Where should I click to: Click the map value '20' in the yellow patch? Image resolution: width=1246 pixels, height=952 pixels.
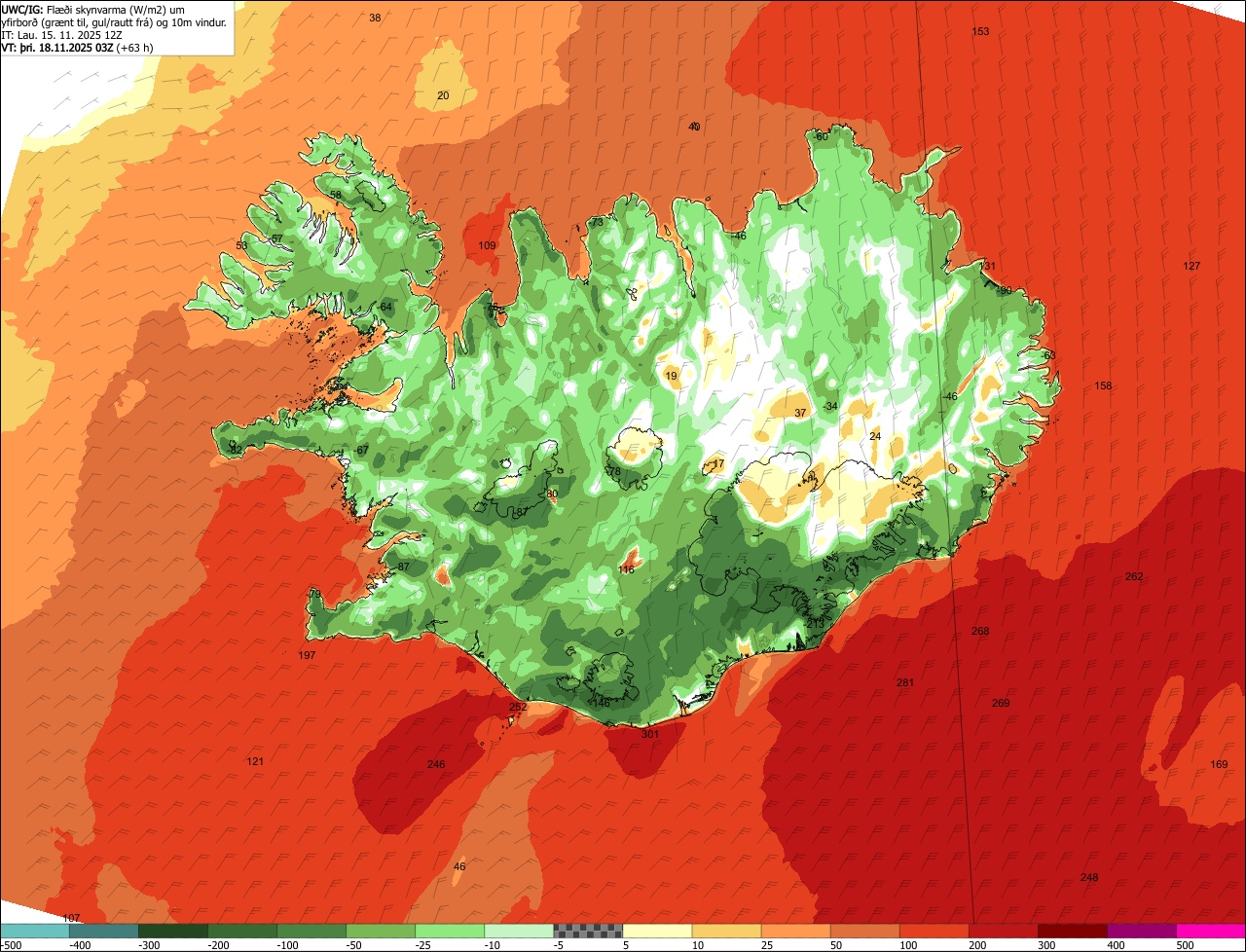(443, 95)
